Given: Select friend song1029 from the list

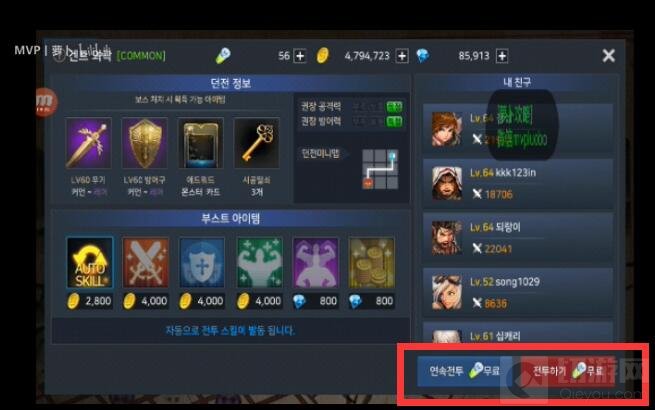Looking at the screenshot, I should (x=518, y=293).
